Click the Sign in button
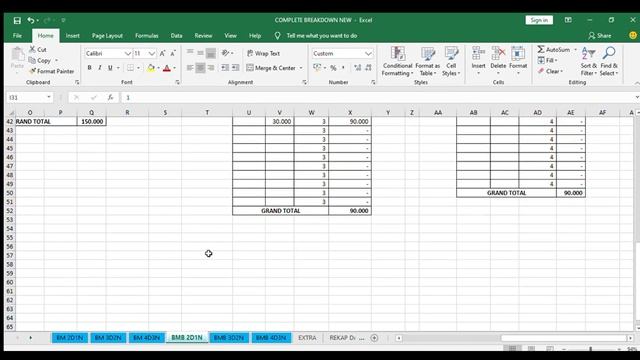This screenshot has width=640, height=360. (539, 20)
